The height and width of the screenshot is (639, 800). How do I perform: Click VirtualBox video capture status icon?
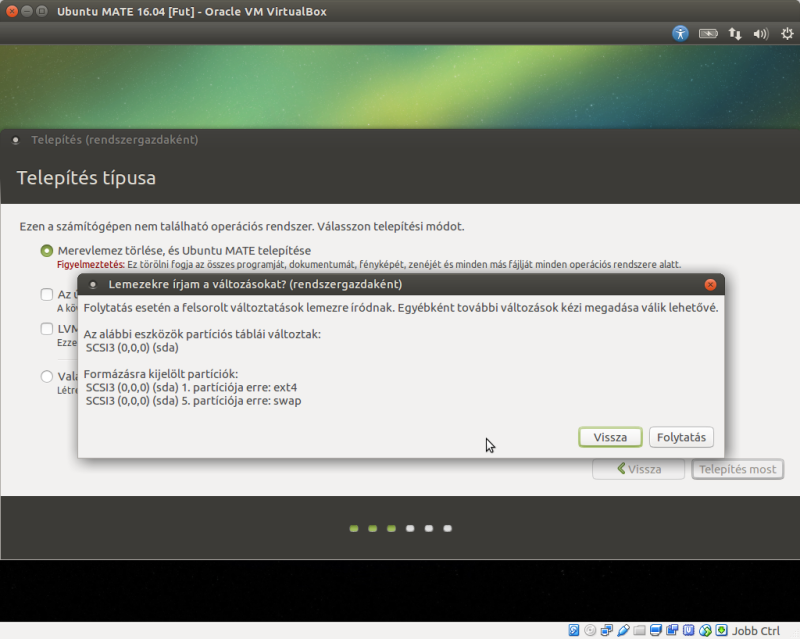(672, 630)
